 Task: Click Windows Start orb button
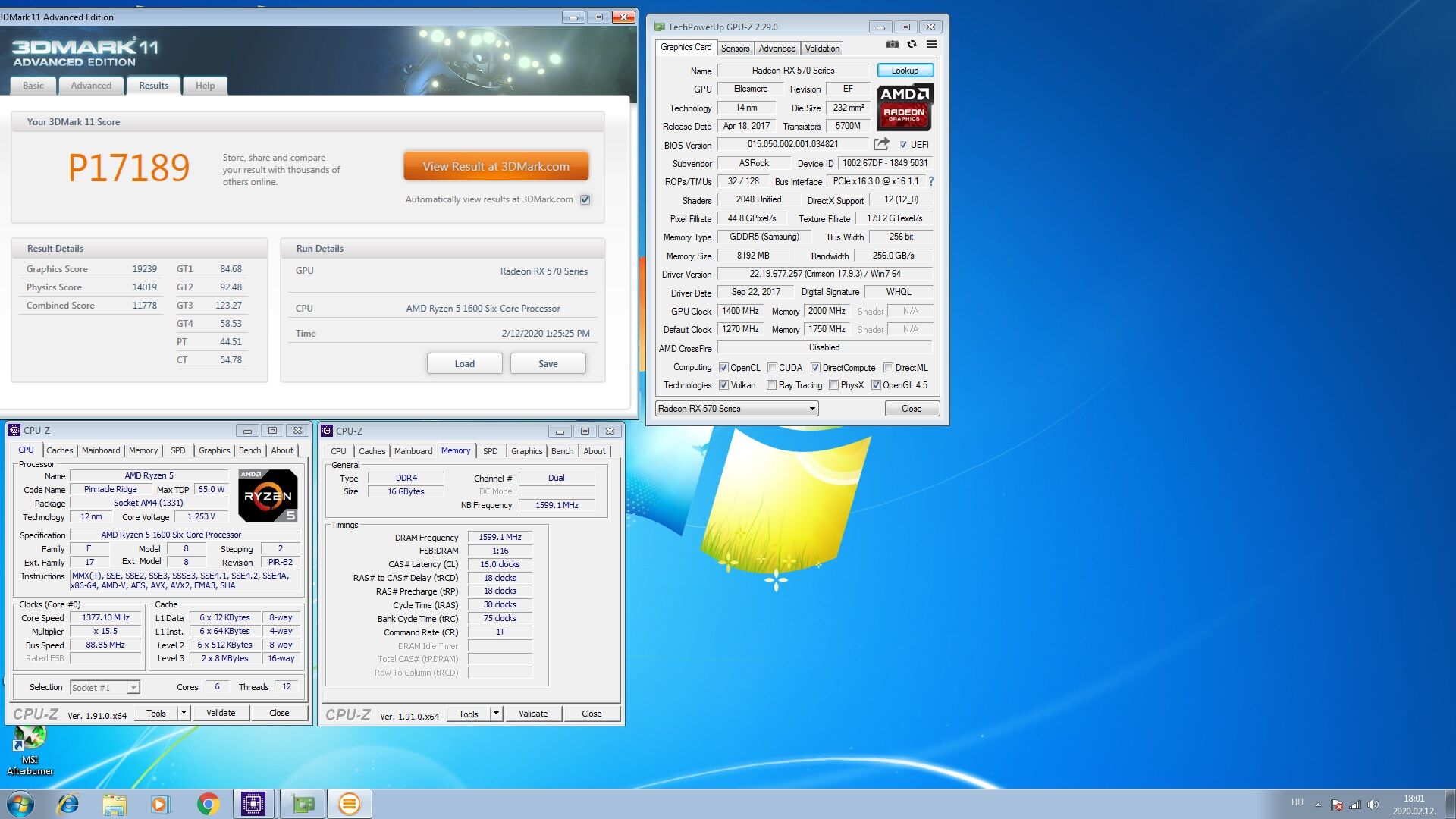pos(20,804)
